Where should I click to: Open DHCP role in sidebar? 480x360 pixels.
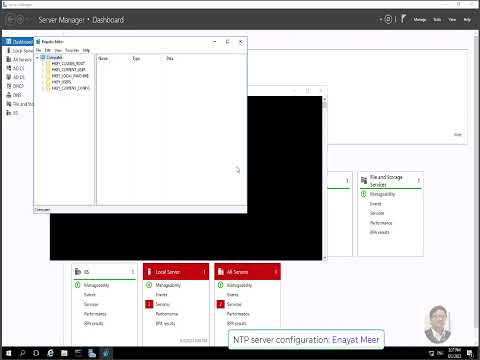[16, 86]
